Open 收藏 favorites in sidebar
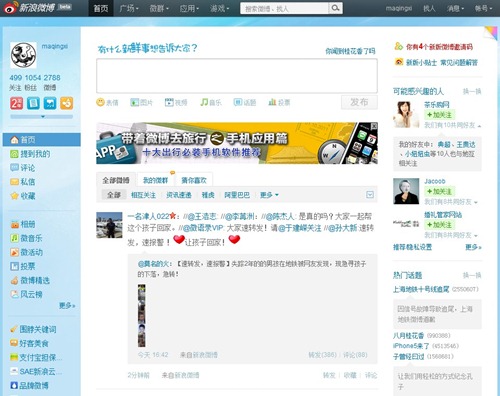 coord(23,196)
